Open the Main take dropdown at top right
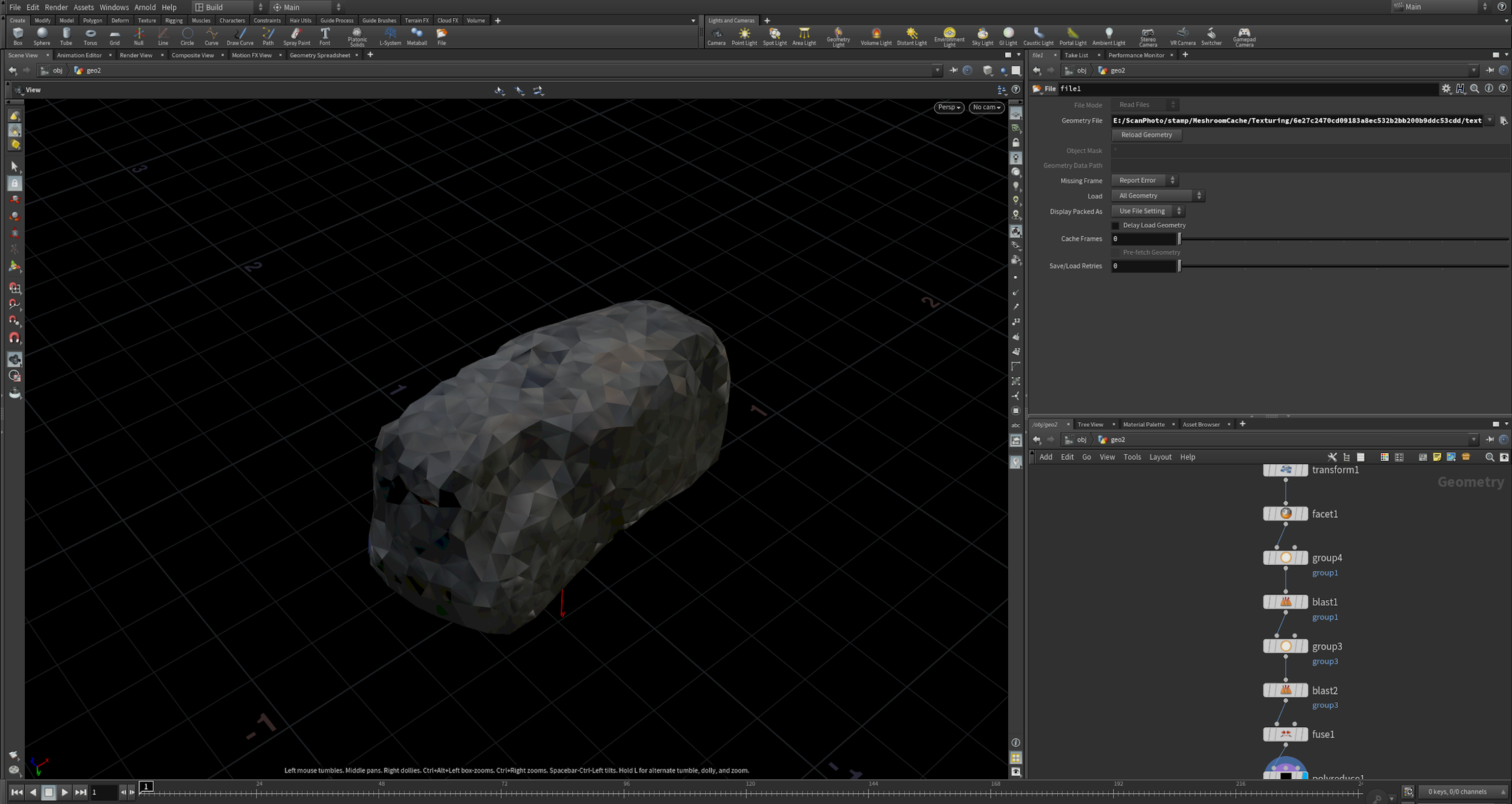 pos(1440,7)
